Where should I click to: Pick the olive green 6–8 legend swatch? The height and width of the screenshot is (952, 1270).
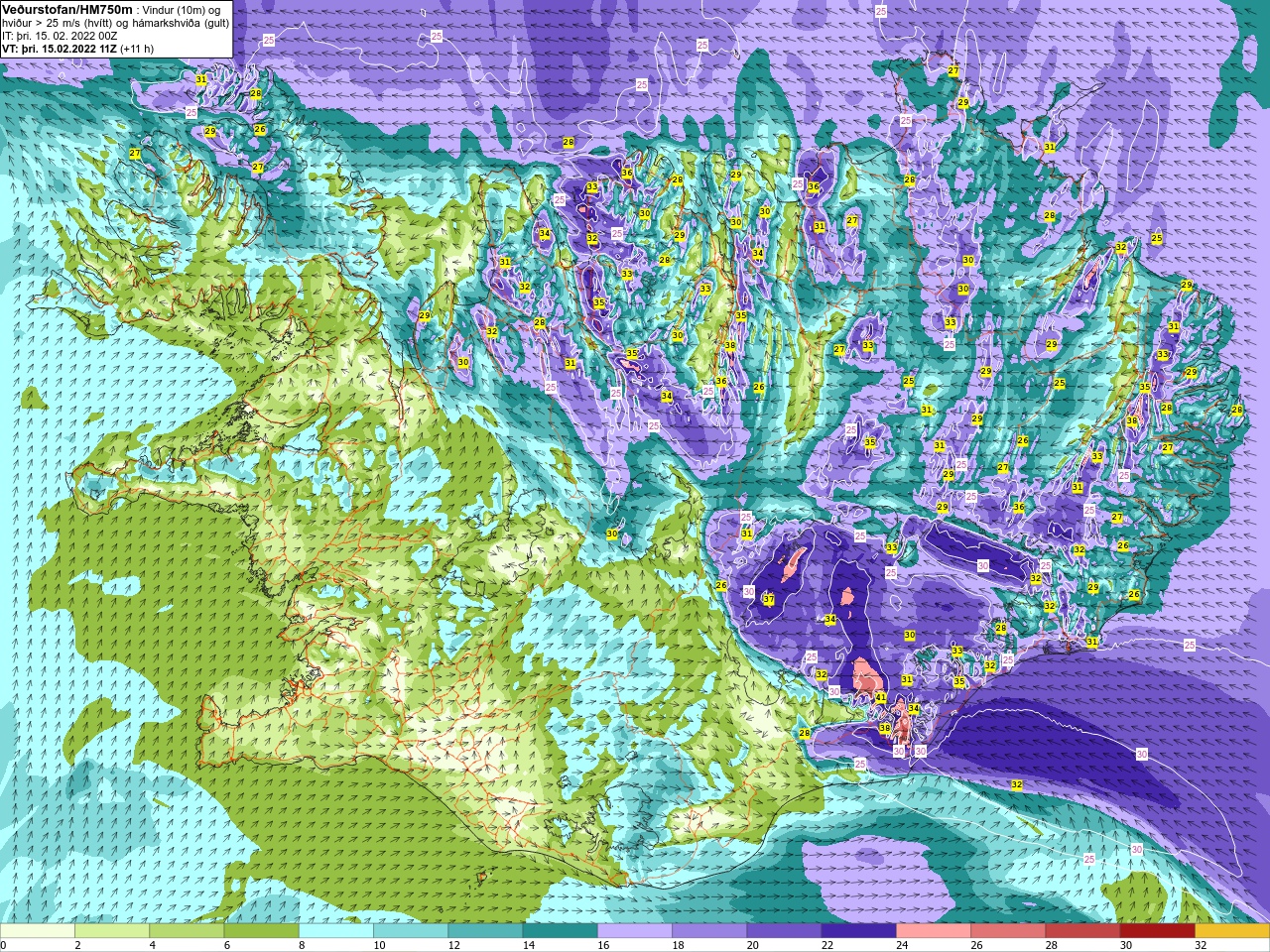tap(262, 931)
